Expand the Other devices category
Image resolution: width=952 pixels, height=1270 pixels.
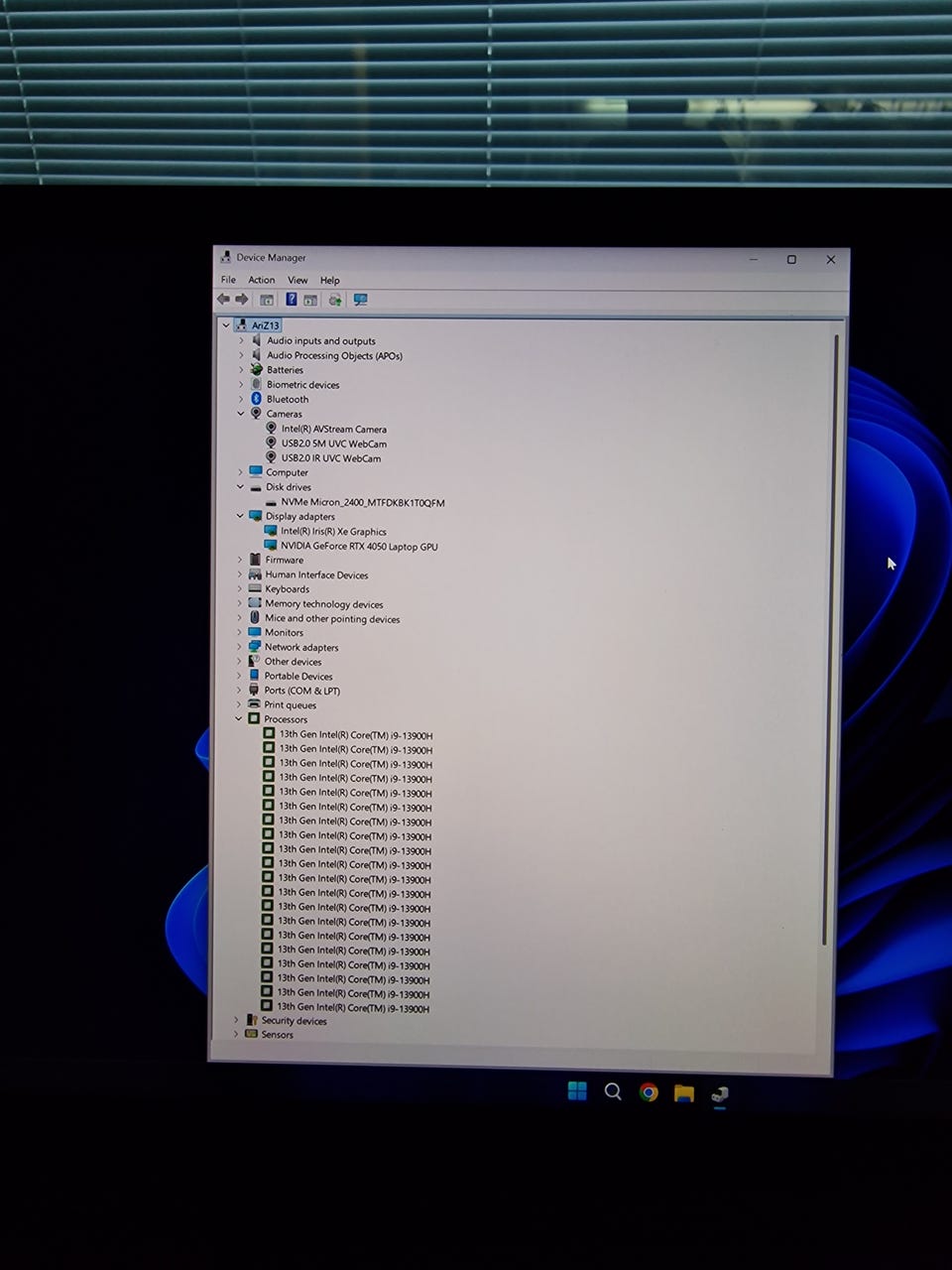tap(239, 662)
